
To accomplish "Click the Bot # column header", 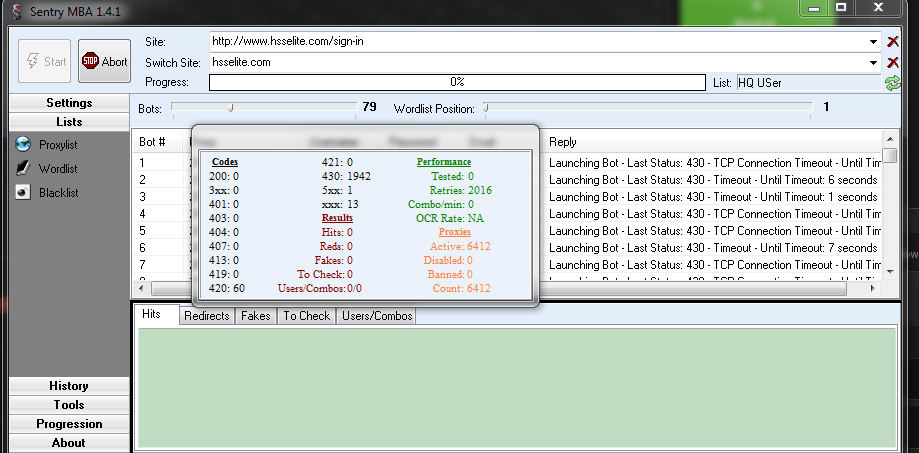I will coord(158,142).
